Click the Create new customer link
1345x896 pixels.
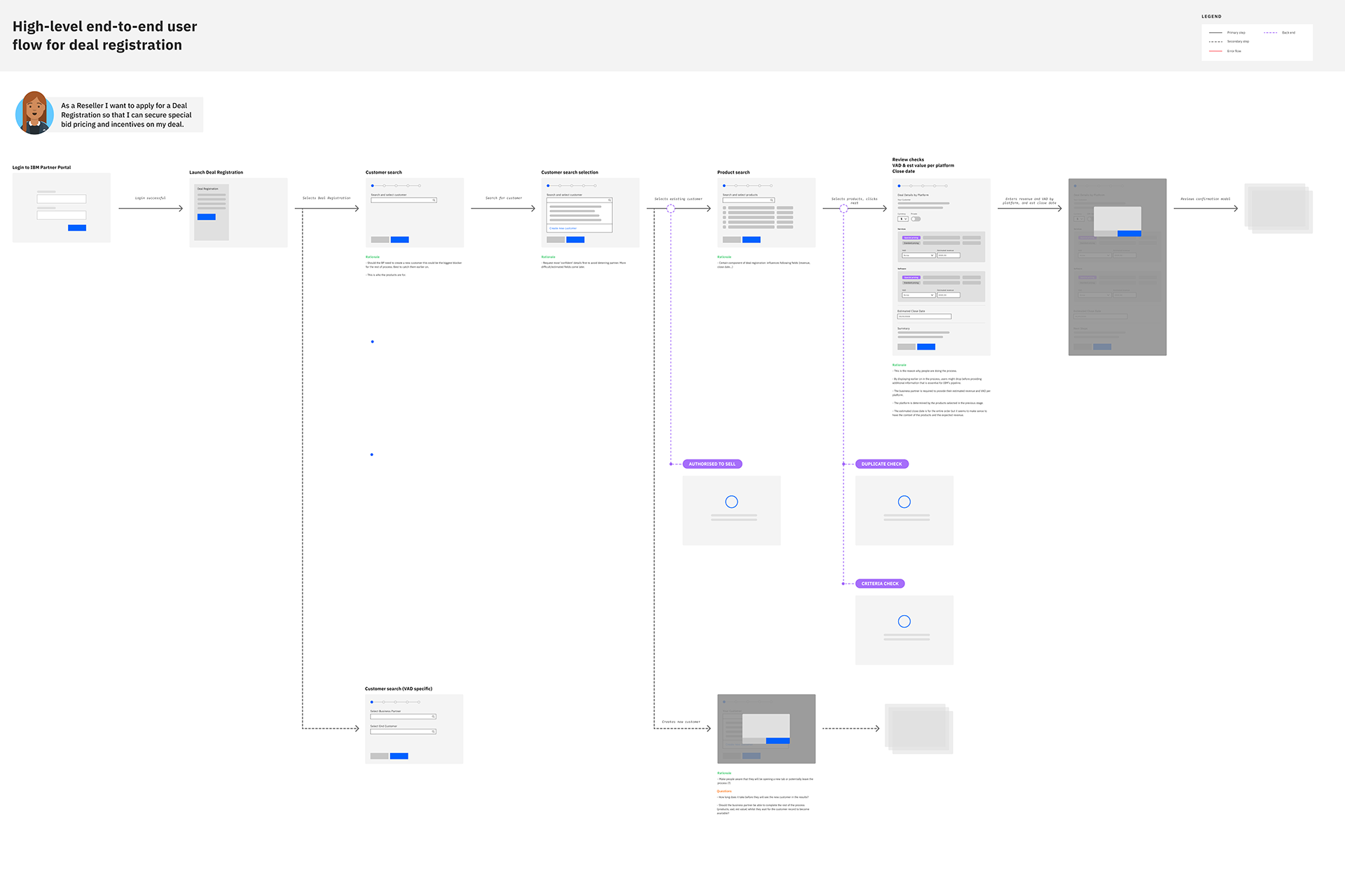click(x=563, y=228)
